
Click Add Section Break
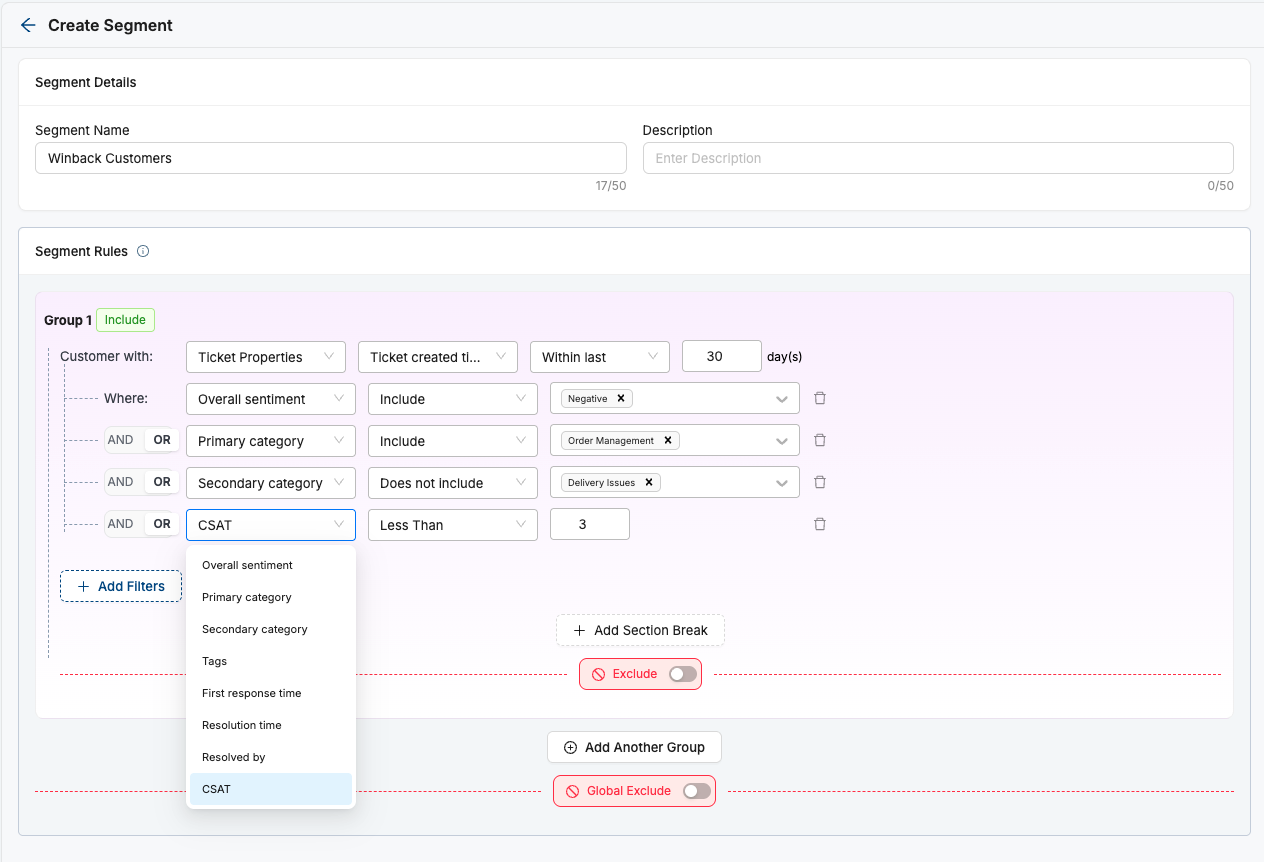(x=640, y=630)
